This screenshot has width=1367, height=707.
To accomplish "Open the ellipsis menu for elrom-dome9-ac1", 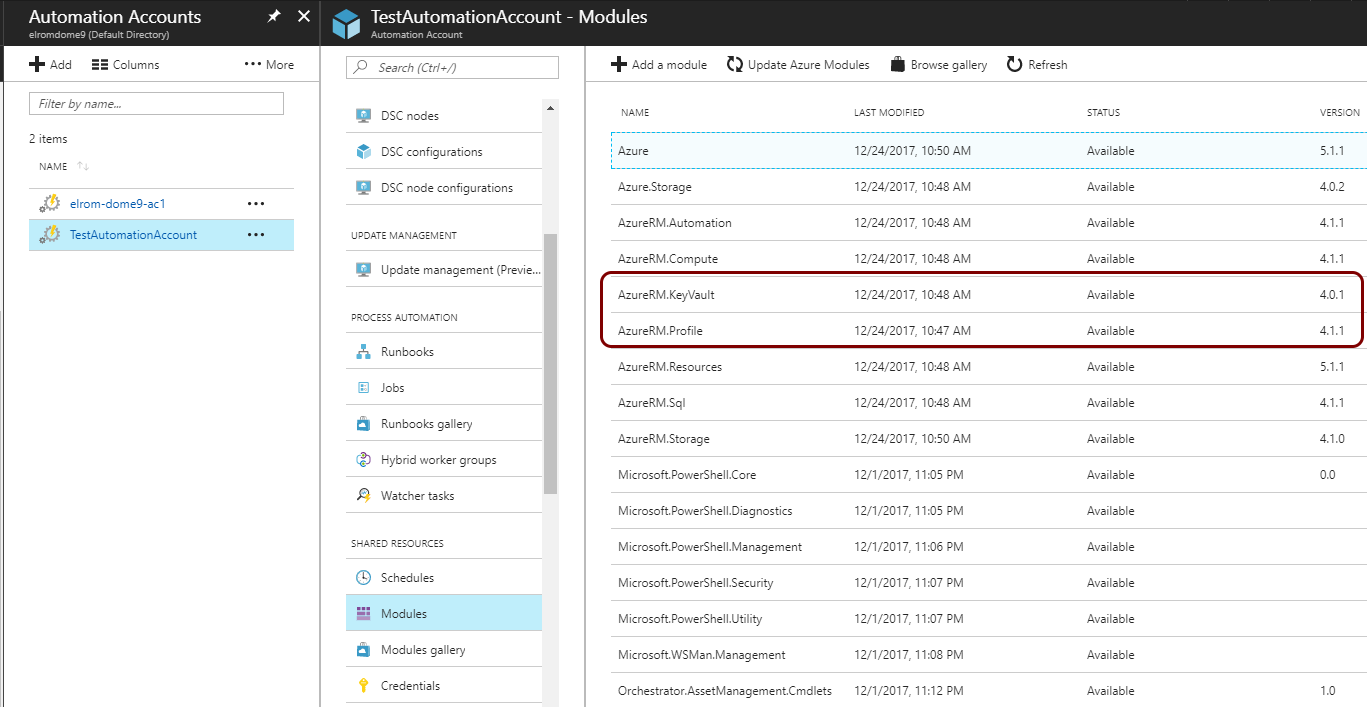I will click(256, 204).
